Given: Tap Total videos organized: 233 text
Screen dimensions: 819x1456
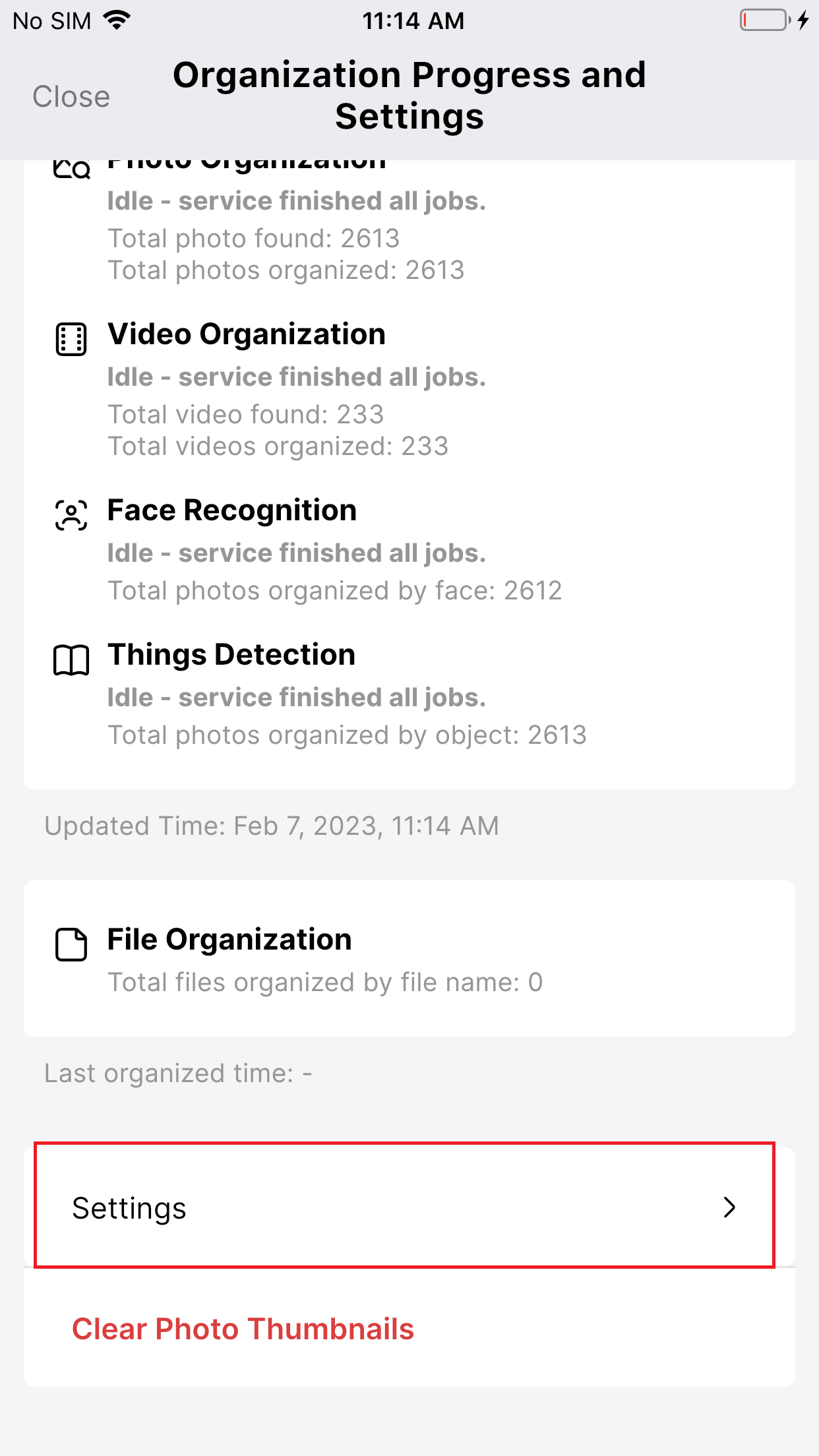Looking at the screenshot, I should pyautogui.click(x=278, y=446).
